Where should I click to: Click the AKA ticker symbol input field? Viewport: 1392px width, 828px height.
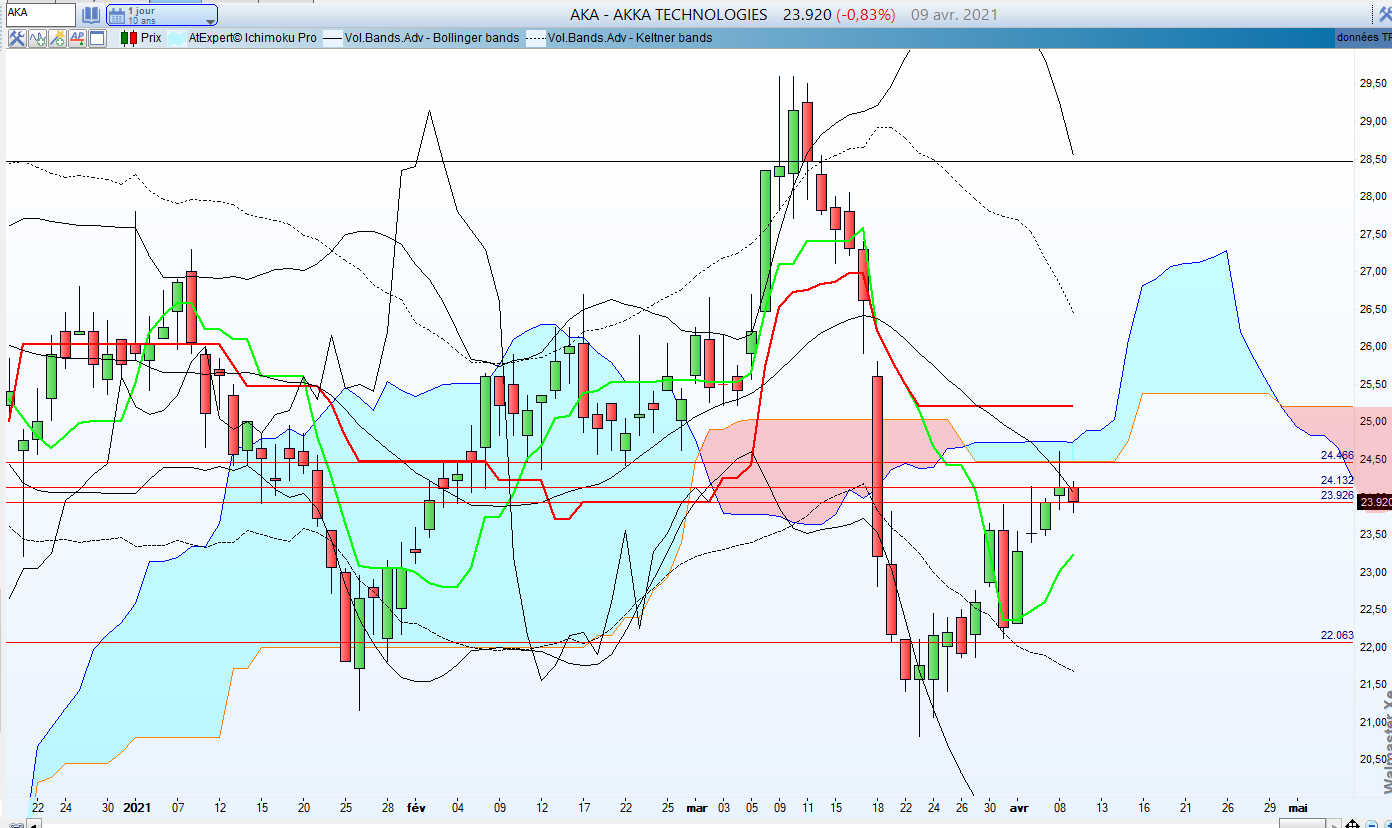coord(39,14)
